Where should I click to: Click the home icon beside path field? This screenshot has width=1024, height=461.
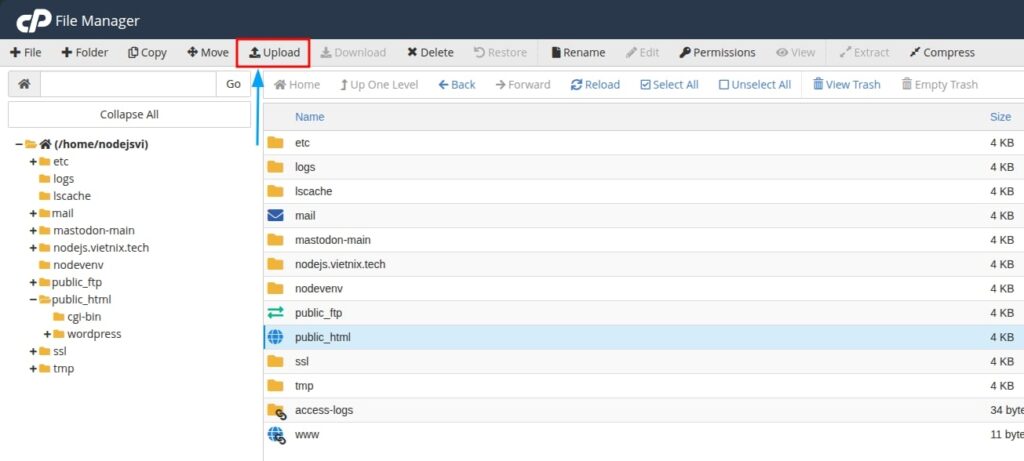click(x=24, y=84)
